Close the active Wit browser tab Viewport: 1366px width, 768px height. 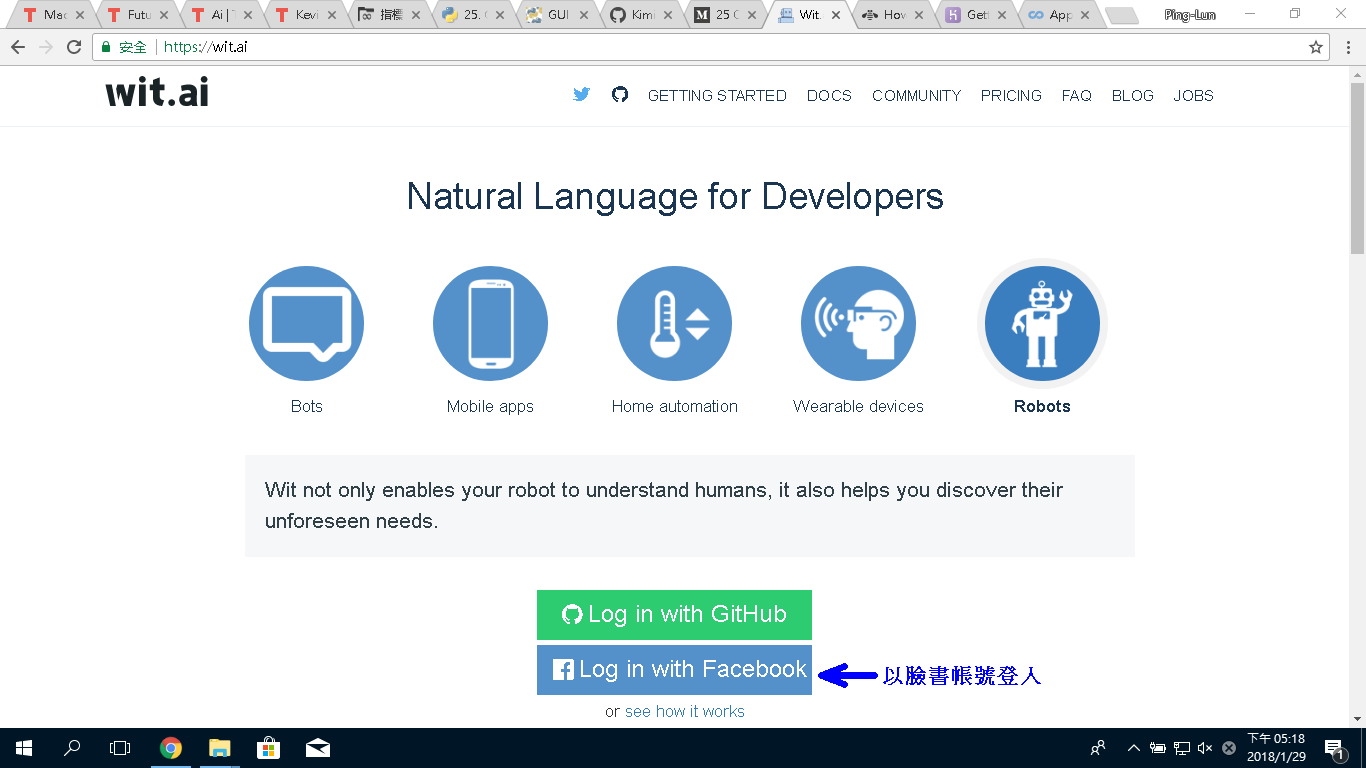pyautogui.click(x=834, y=15)
